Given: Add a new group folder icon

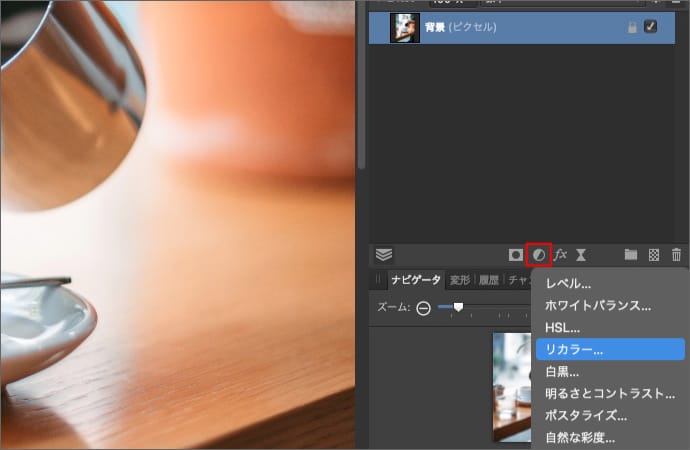Looking at the screenshot, I should coord(631,255).
